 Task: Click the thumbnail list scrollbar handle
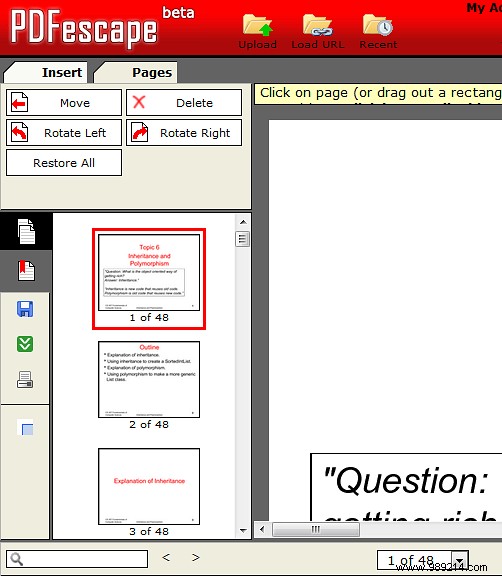tap(242, 240)
